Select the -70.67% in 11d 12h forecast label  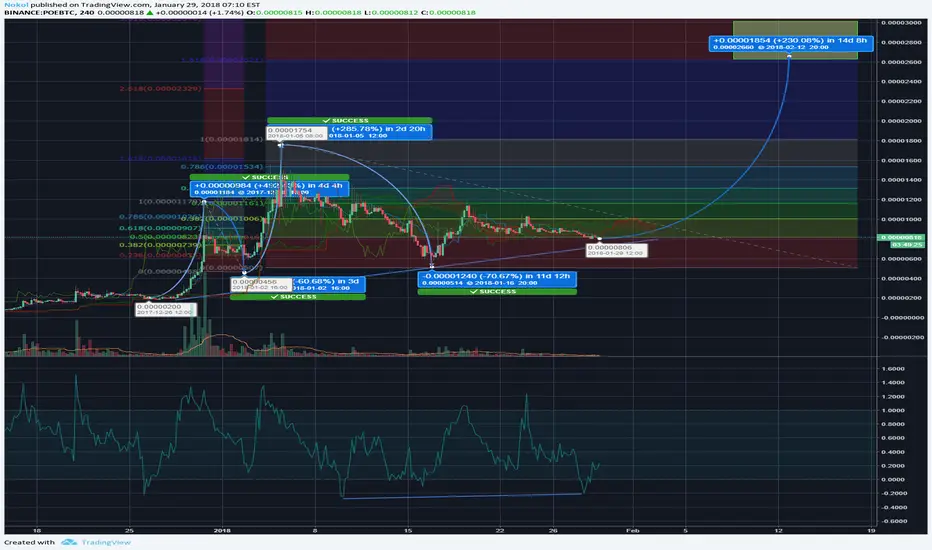point(497,279)
